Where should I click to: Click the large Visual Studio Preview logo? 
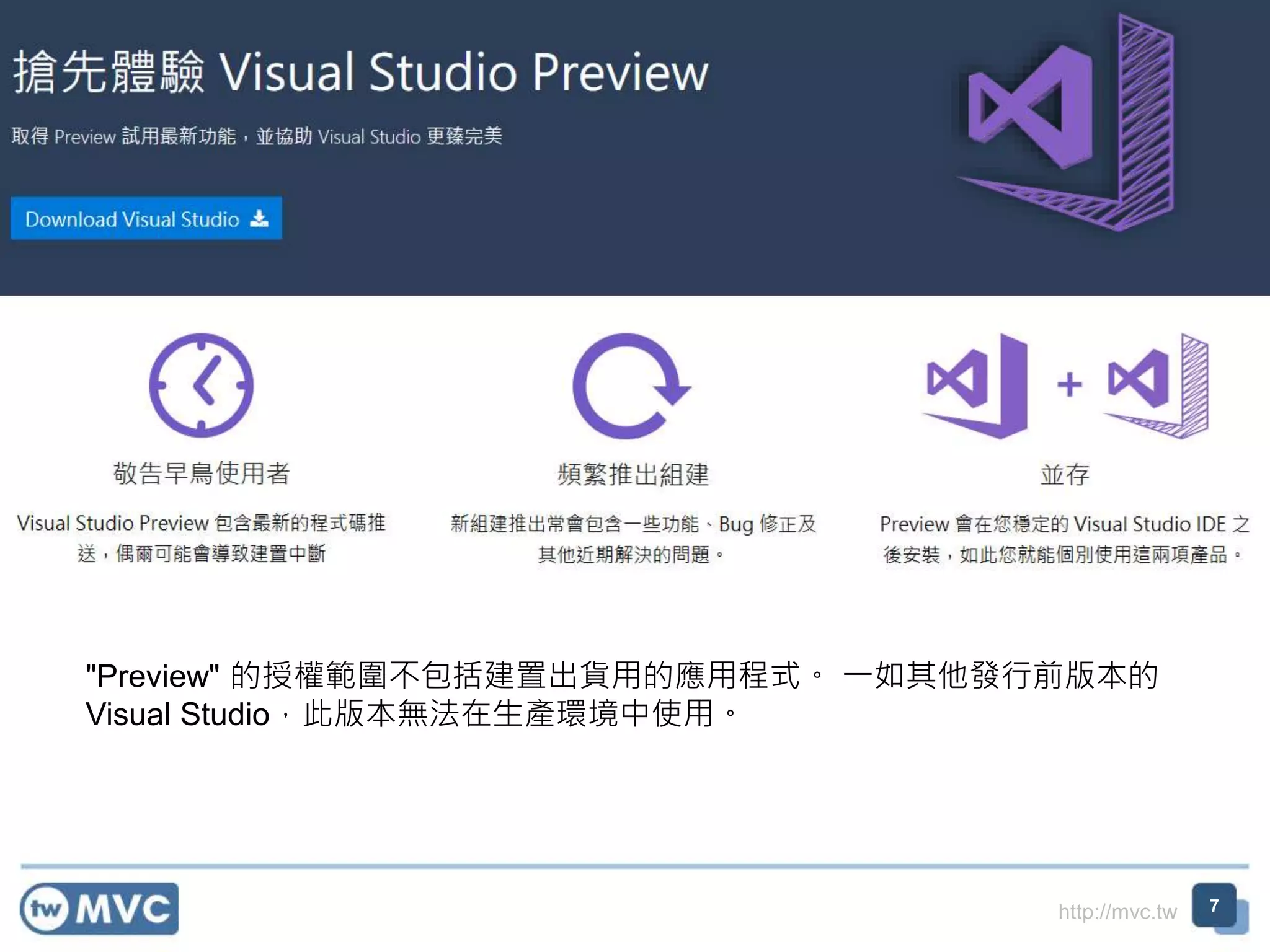point(1066,122)
